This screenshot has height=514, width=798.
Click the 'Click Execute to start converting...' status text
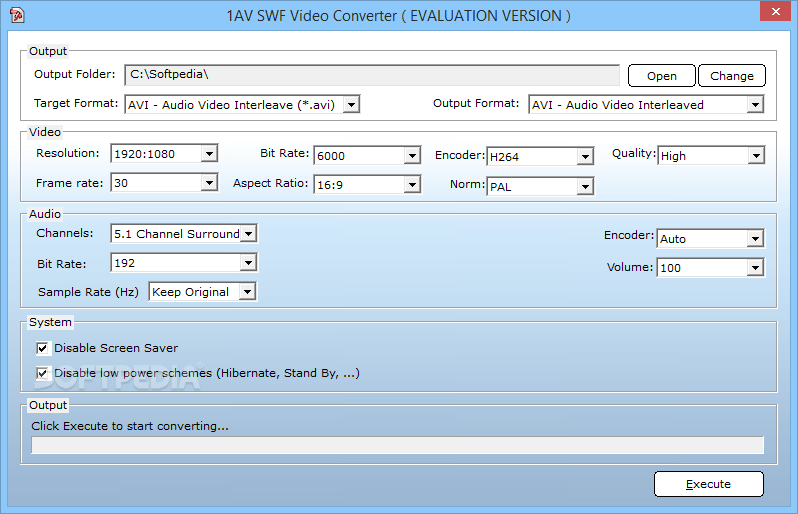130,426
